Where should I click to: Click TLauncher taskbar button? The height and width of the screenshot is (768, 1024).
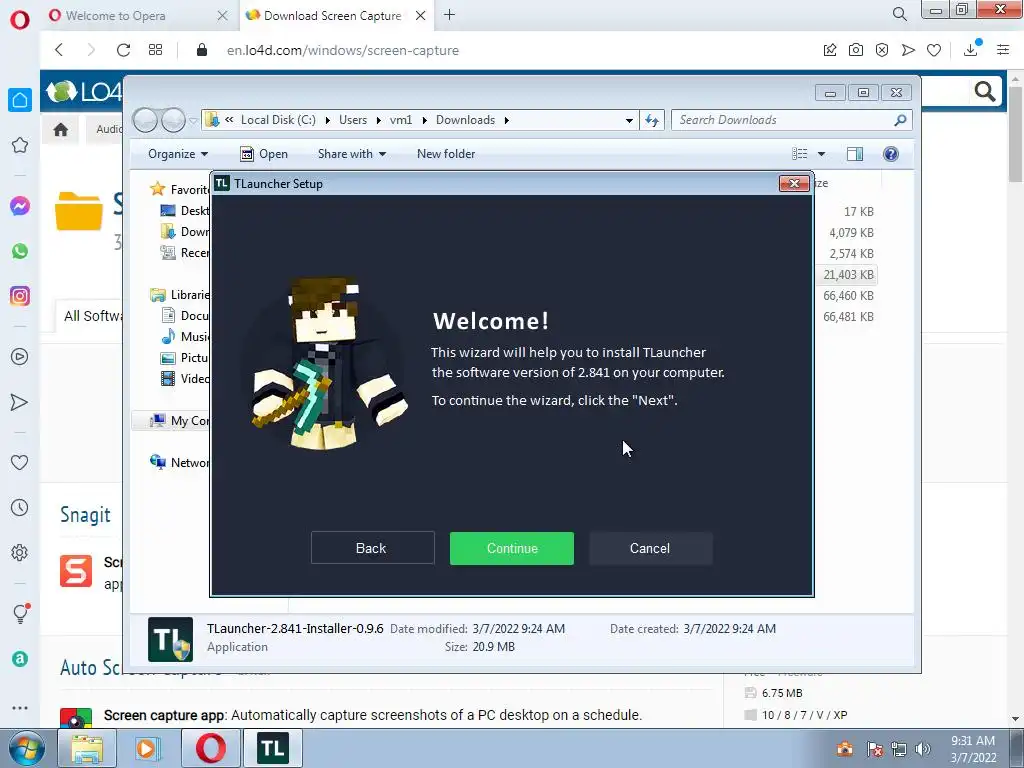[x=272, y=748]
